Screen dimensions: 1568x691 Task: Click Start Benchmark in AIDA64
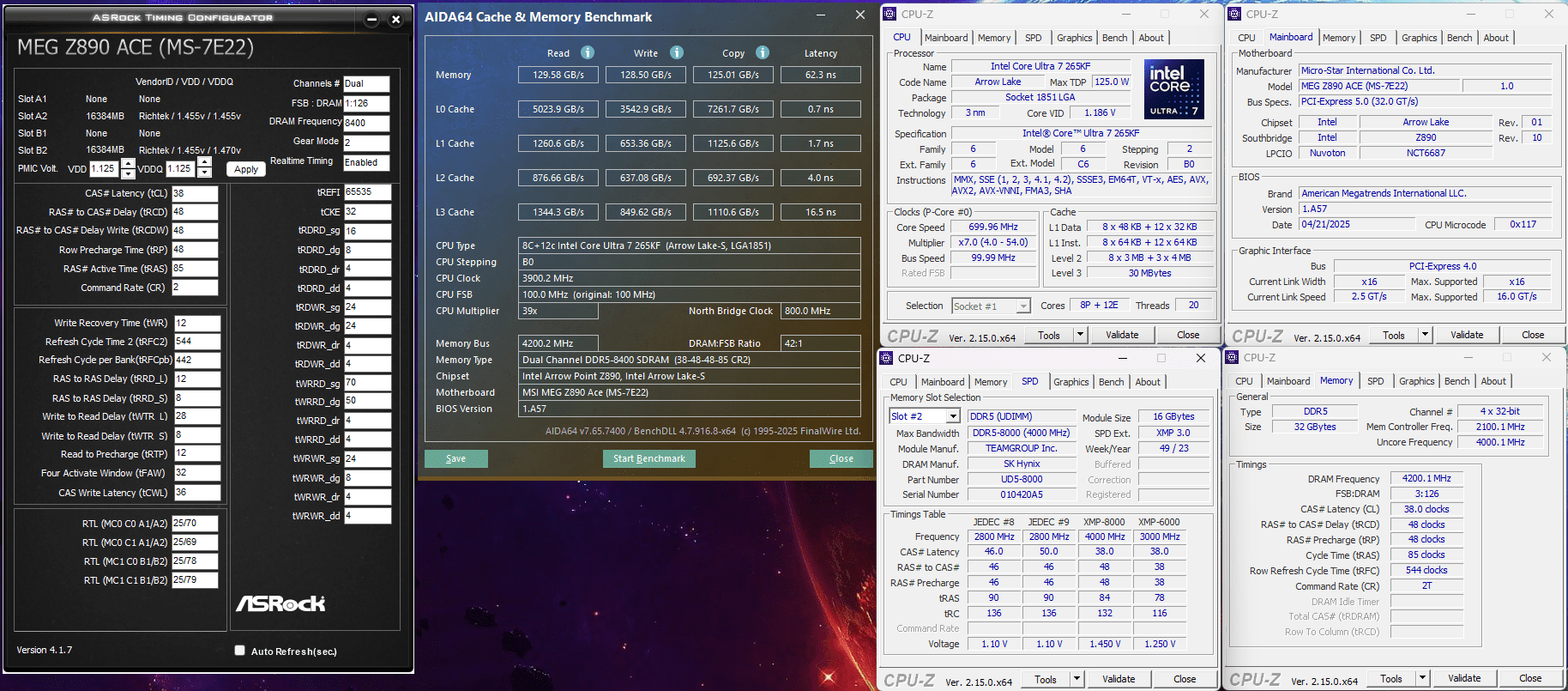[x=649, y=458]
